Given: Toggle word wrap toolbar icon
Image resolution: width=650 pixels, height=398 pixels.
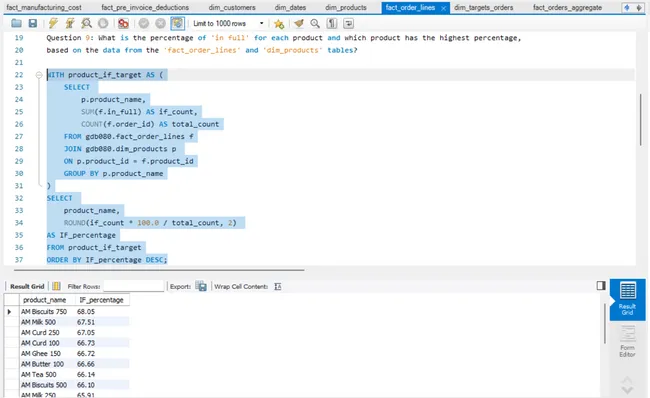Looking at the screenshot, I should (349, 23).
